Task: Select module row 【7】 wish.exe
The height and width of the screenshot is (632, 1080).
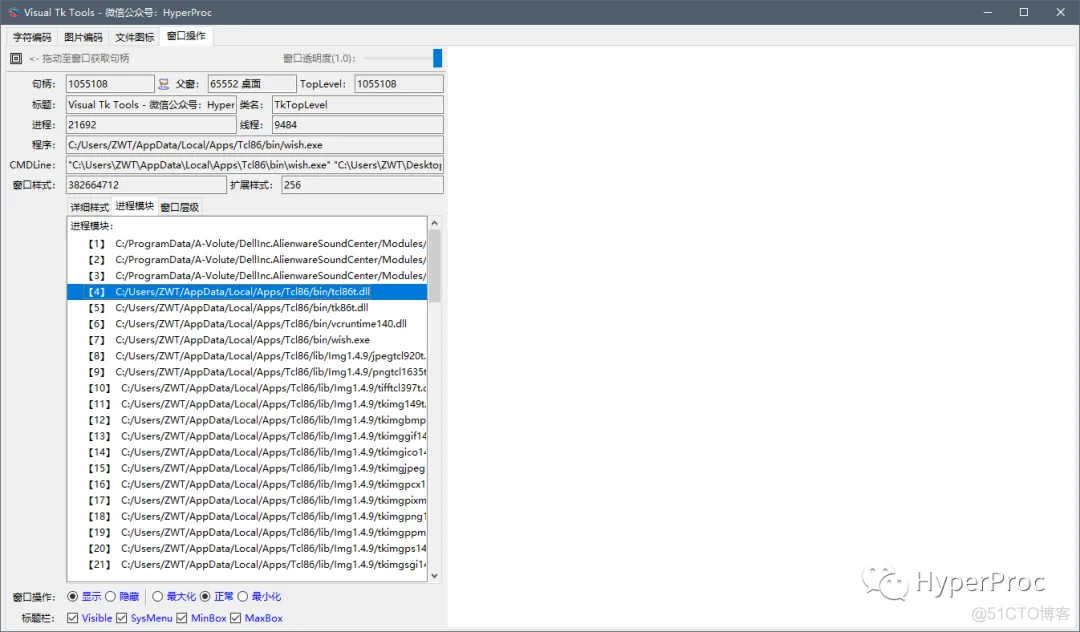Action: 247,340
